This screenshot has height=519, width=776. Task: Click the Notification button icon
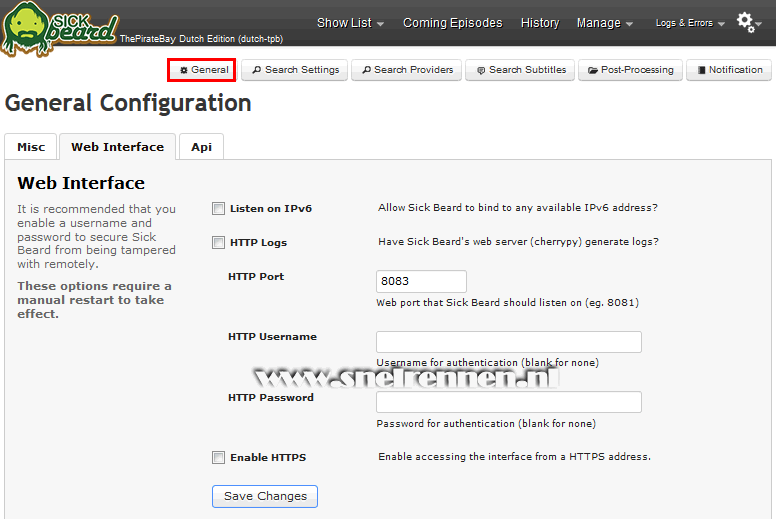pos(701,70)
